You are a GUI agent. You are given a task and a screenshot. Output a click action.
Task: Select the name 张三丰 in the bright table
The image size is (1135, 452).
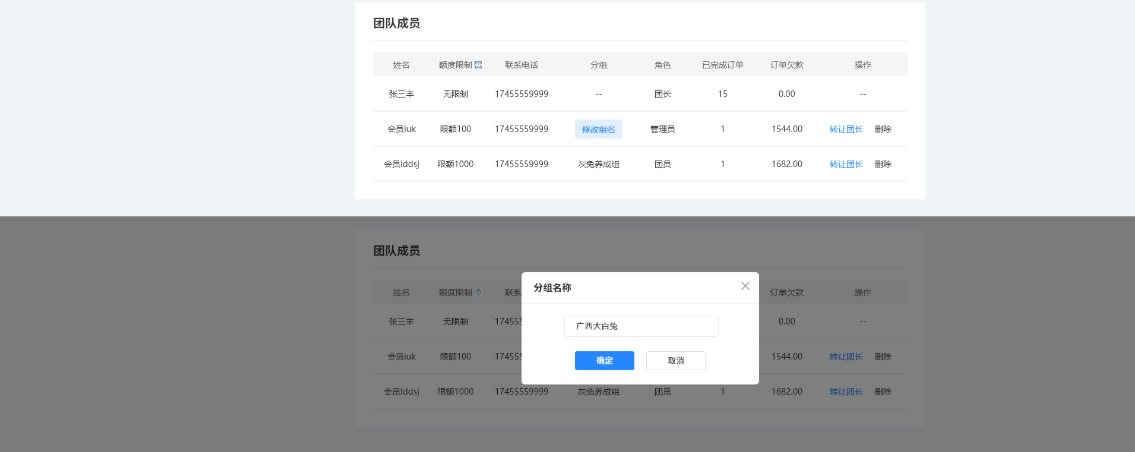pyautogui.click(x=401, y=94)
